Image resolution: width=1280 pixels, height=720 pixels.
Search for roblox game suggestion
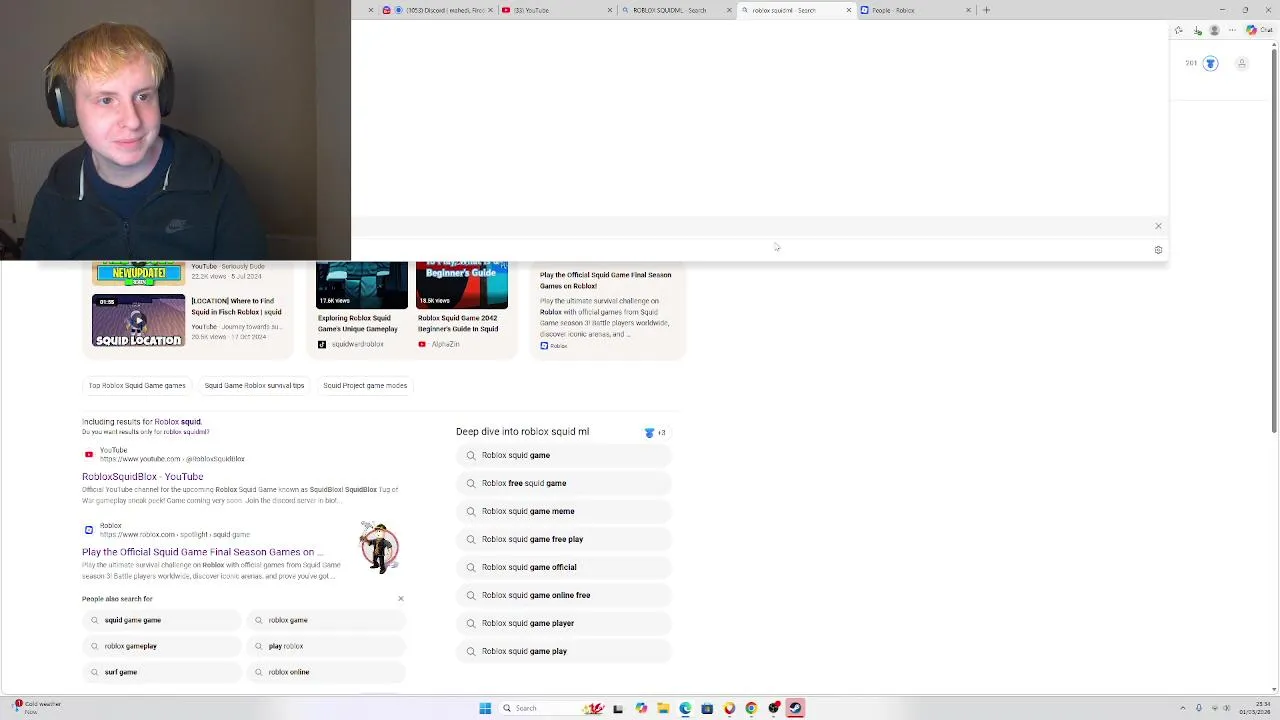(x=327, y=620)
